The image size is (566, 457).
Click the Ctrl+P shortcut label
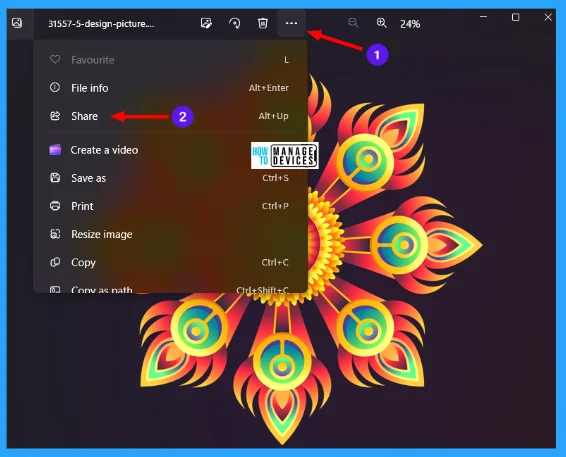pos(275,206)
